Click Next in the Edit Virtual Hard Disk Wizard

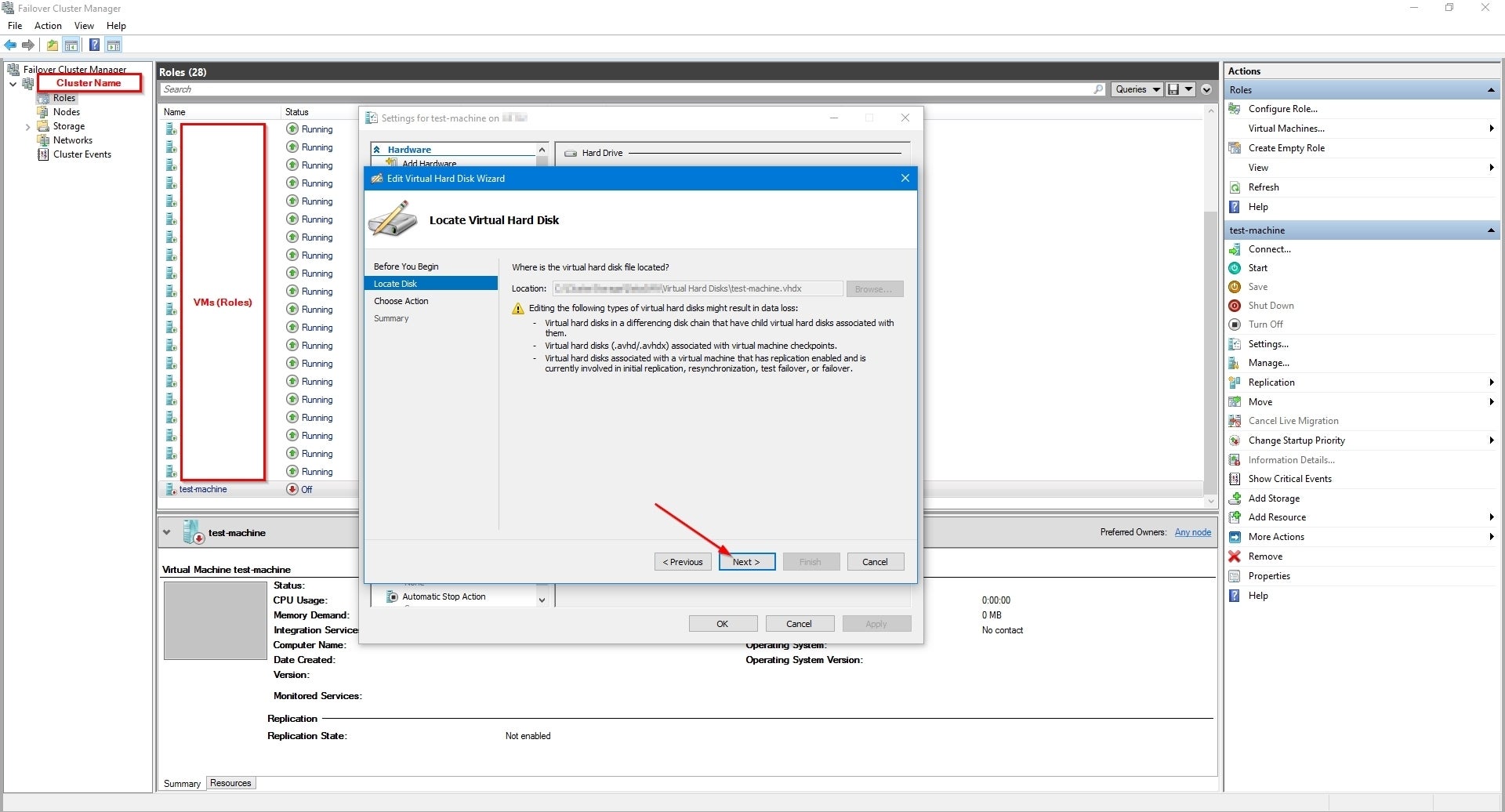coord(746,562)
